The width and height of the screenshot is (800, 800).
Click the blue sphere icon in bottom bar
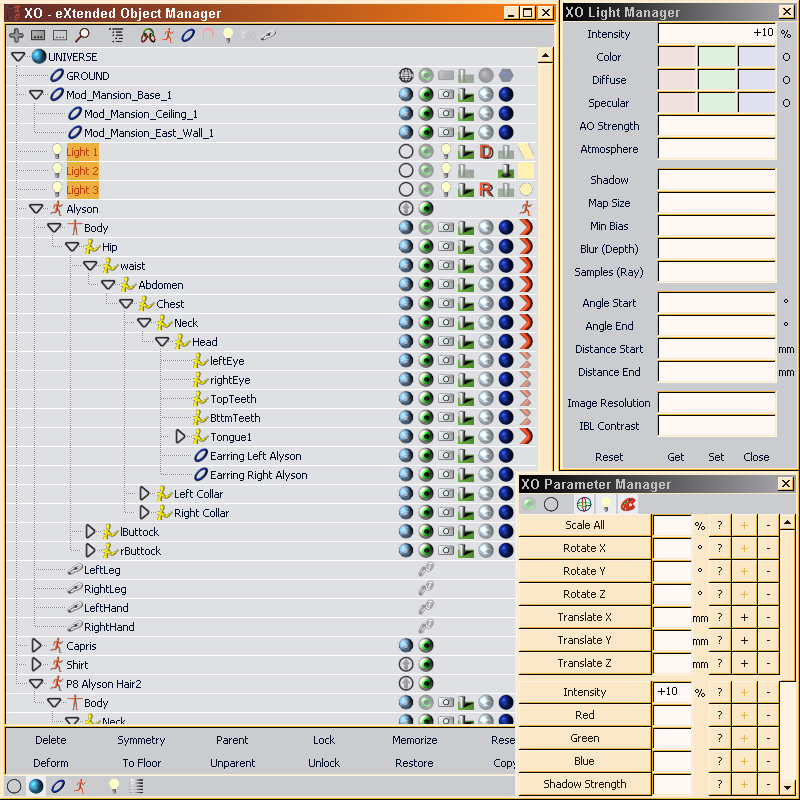coord(36,786)
